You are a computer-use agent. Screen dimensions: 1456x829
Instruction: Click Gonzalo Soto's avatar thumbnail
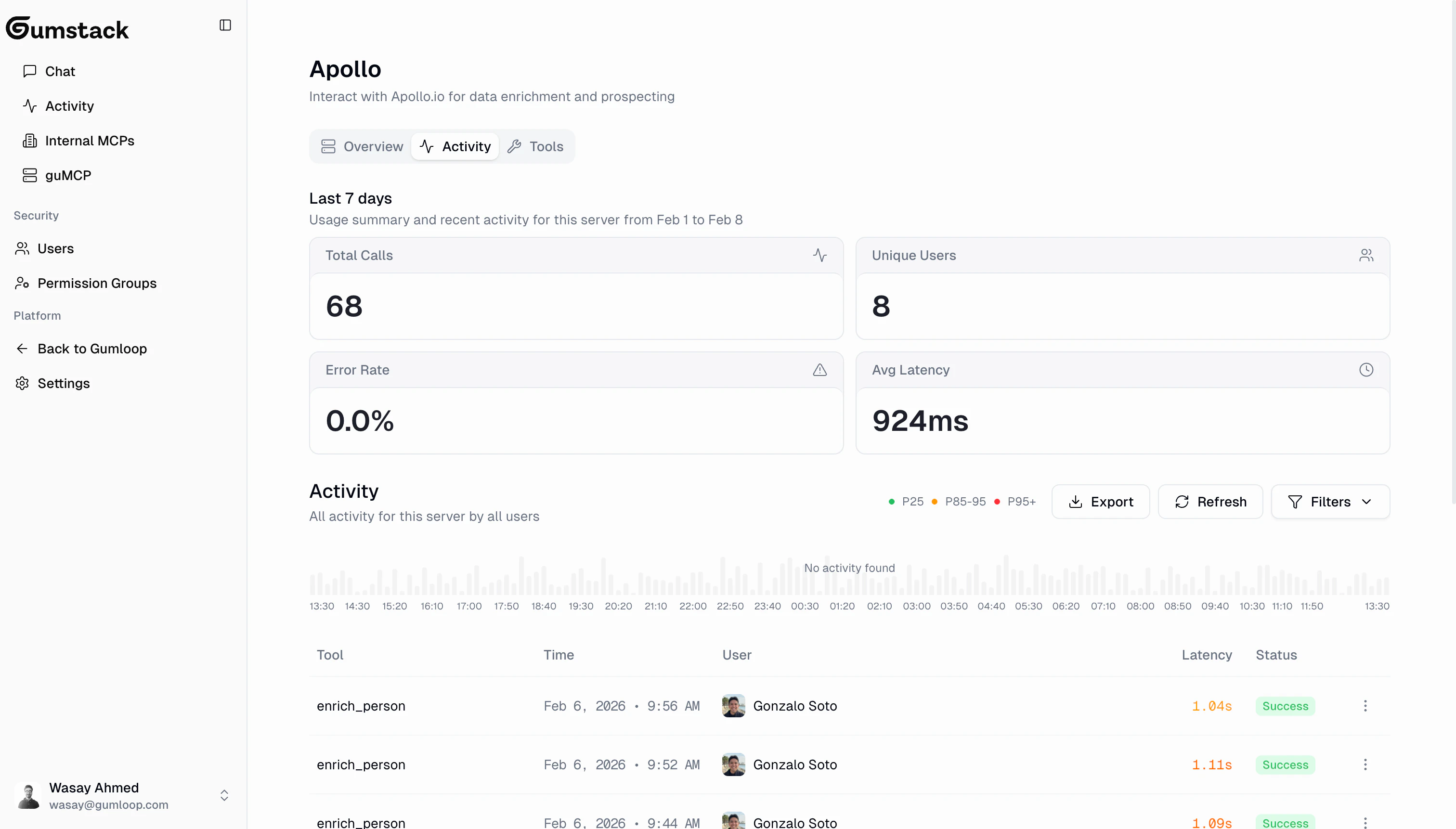tap(733, 705)
